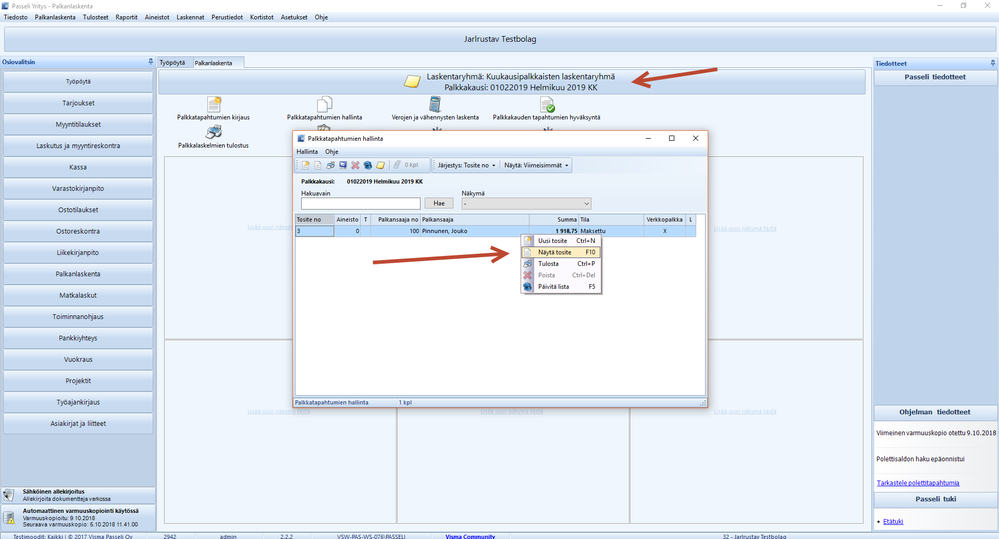Sort by Summa column header
Viewport: 999px width, 539px height.
pos(554,219)
